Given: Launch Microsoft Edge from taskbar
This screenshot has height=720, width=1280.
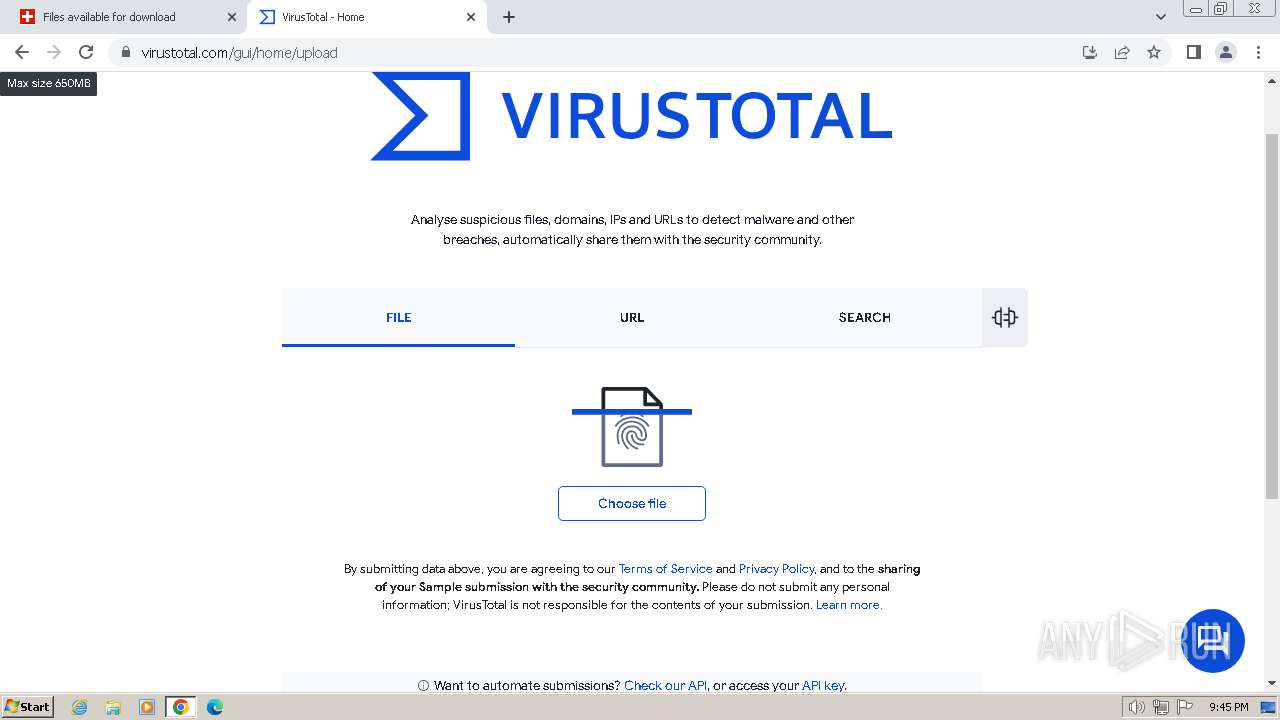Looking at the screenshot, I should coord(214,707).
